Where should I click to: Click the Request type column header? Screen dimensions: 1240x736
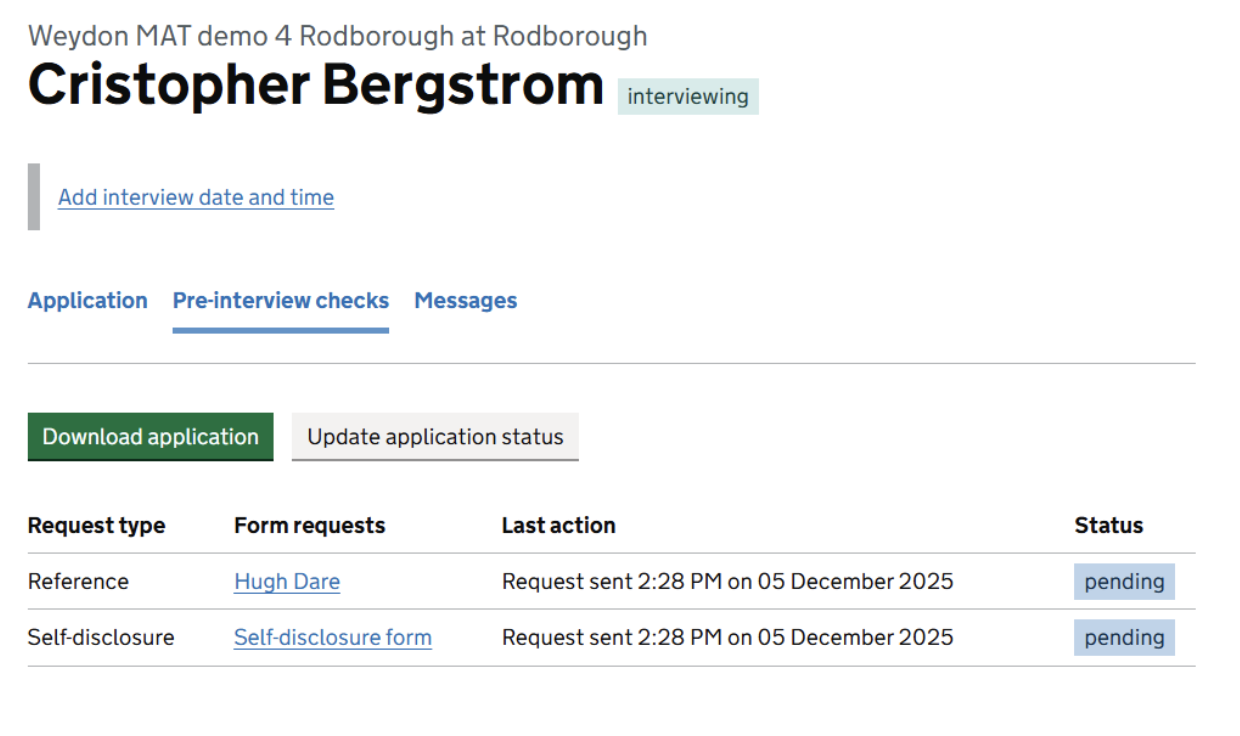click(x=97, y=525)
